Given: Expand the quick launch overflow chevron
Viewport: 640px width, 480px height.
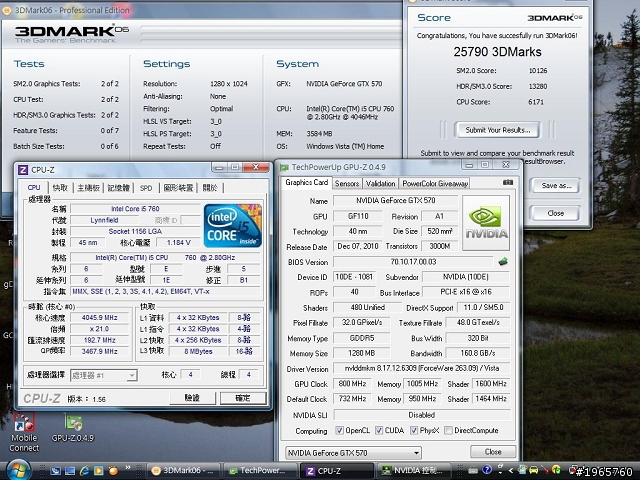Looking at the screenshot, I should [128, 468].
